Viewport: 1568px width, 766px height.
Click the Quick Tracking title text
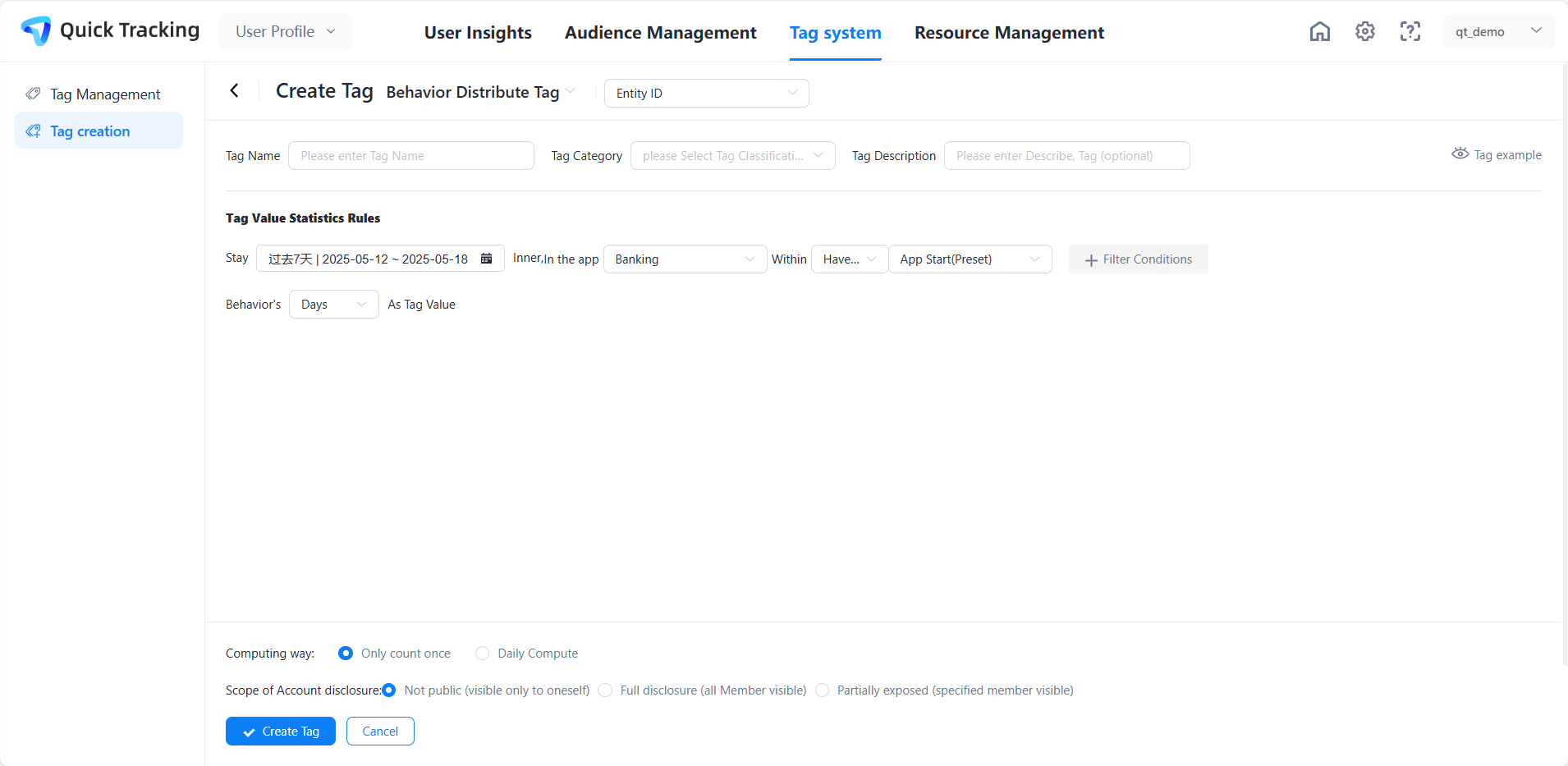coord(130,30)
